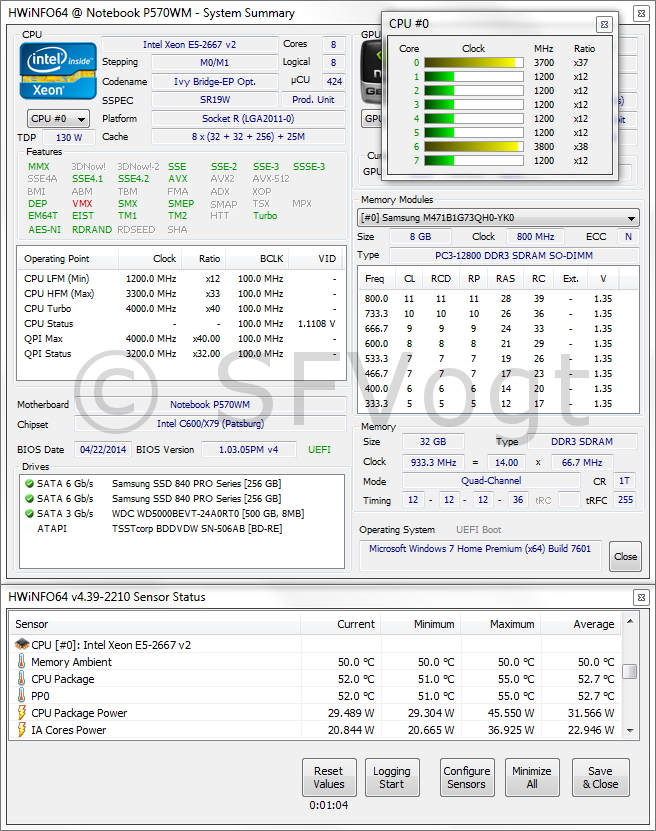Viewport: 656px width, 831px height.
Task: Click the scroll up arrow in sensor list
Action: click(630, 621)
